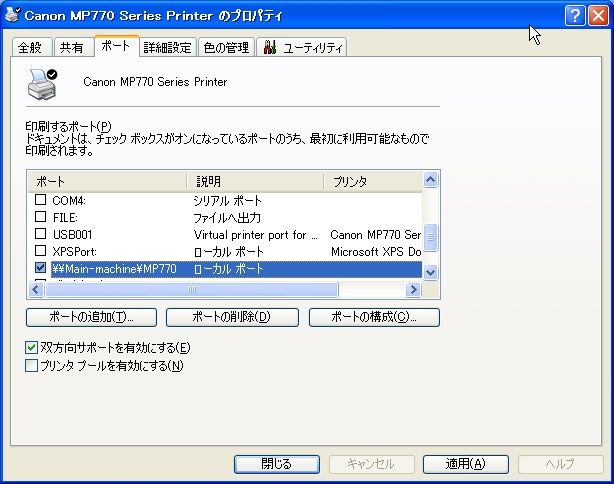Viewport: 614px width, 484px height.
Task: Select the USB001 port row text
Action: [72, 235]
